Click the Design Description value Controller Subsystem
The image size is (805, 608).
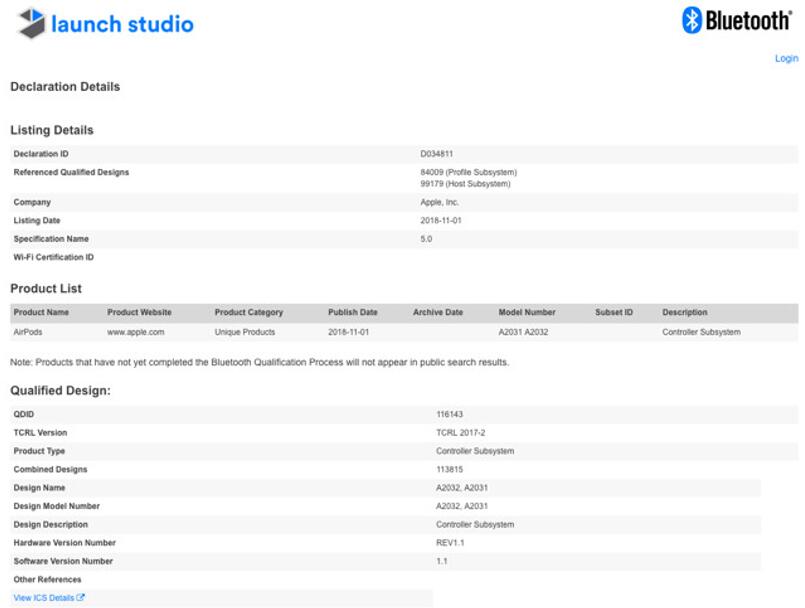[x=475, y=525]
